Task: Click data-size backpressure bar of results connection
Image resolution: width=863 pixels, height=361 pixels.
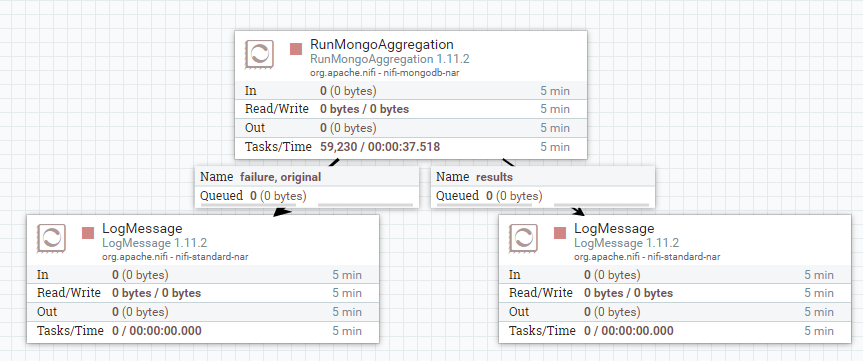Action: point(601,205)
